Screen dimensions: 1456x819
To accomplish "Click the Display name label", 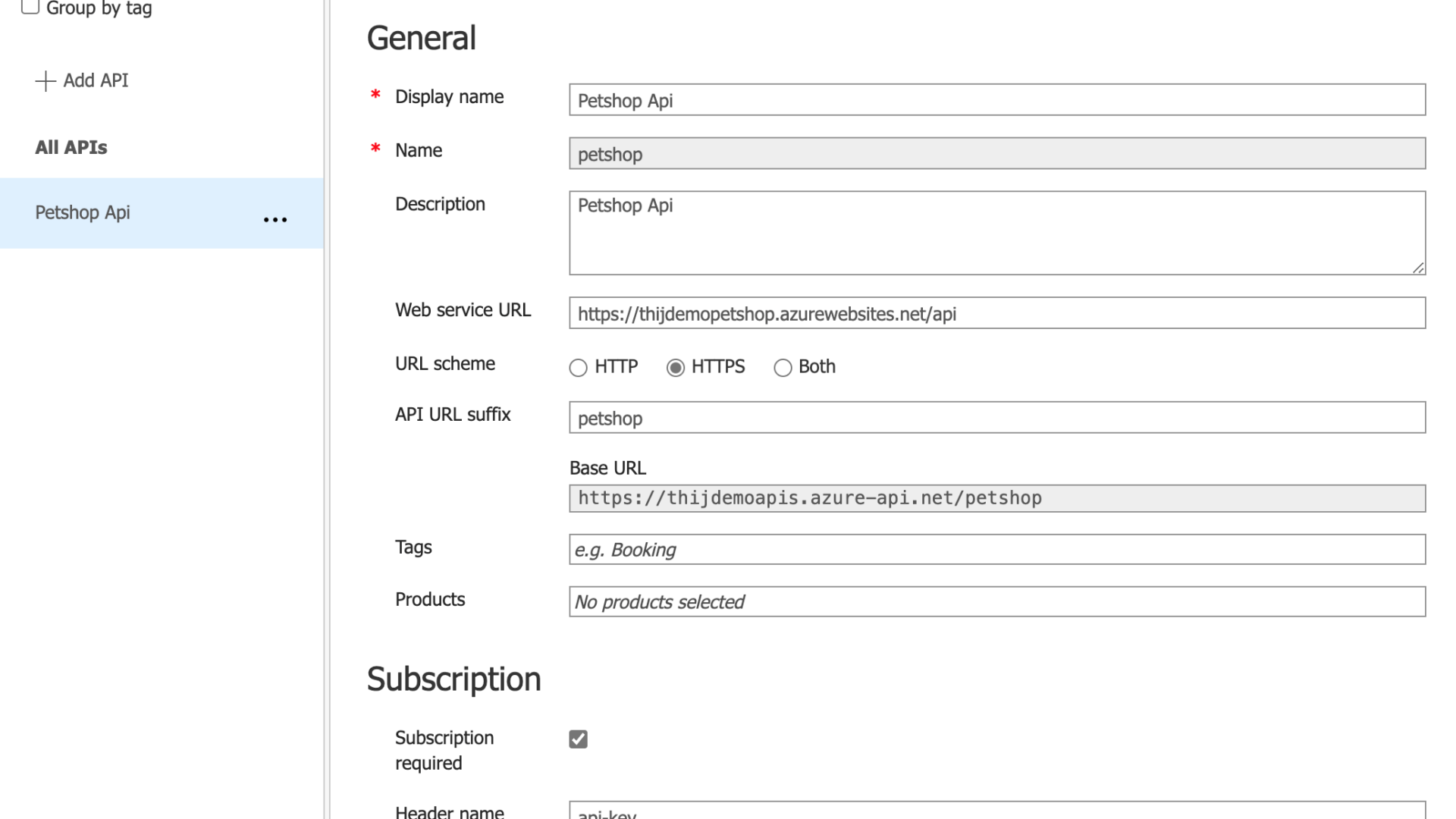I will coord(449,97).
